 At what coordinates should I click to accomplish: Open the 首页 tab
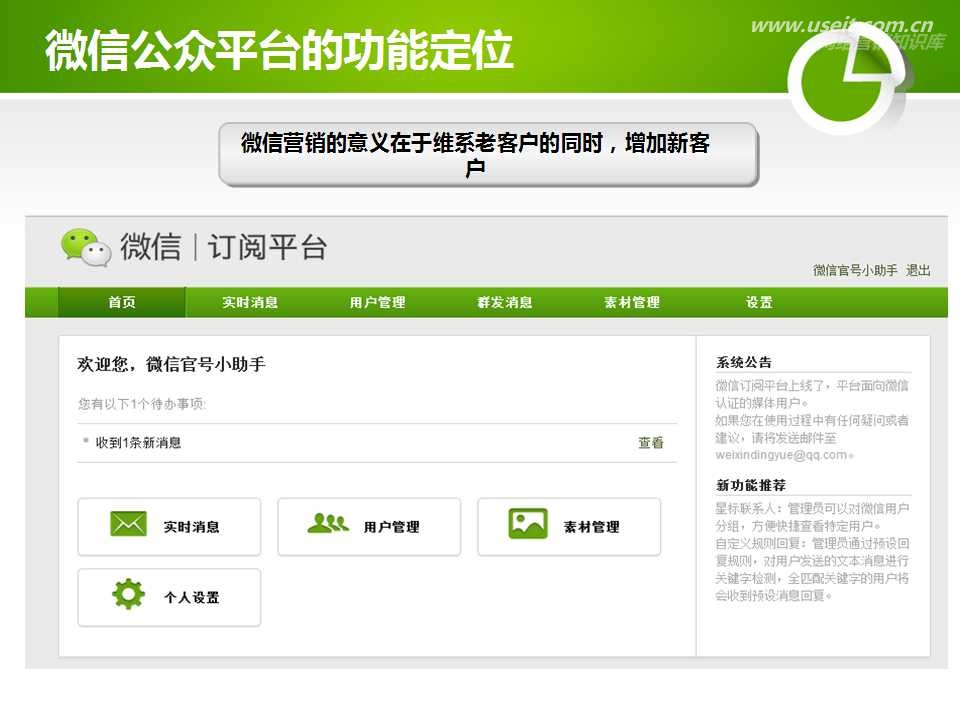coord(122,302)
